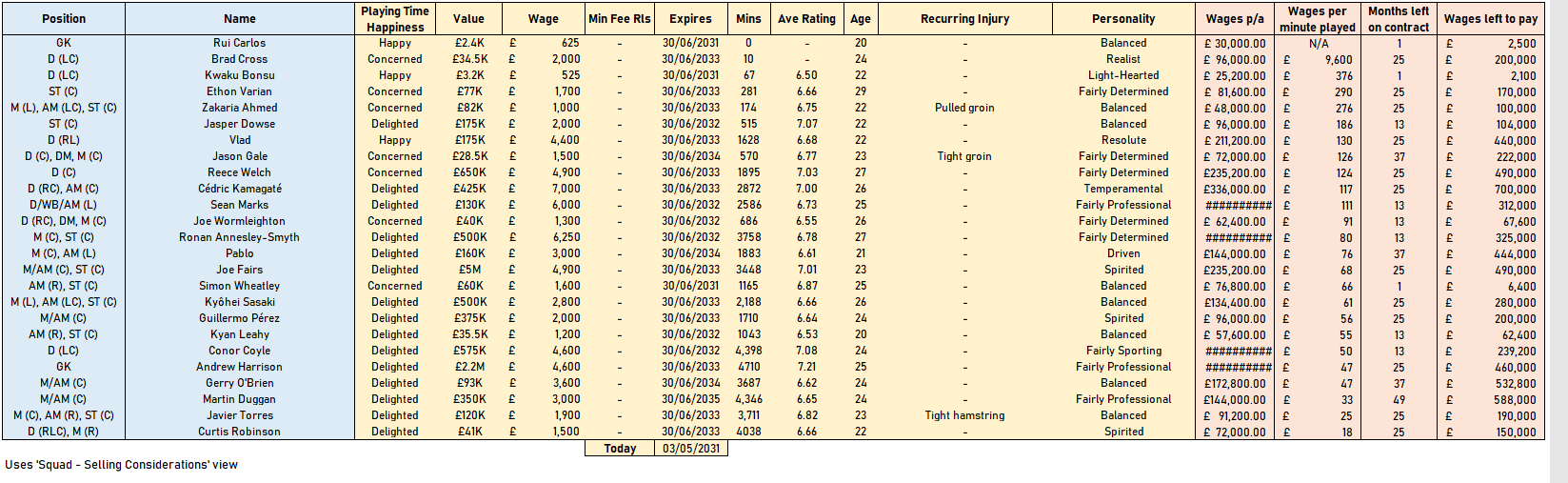Image resolution: width=1568 pixels, height=483 pixels.
Task: Click the 'Gerry O'Brien' name cell
Action: click(x=240, y=383)
